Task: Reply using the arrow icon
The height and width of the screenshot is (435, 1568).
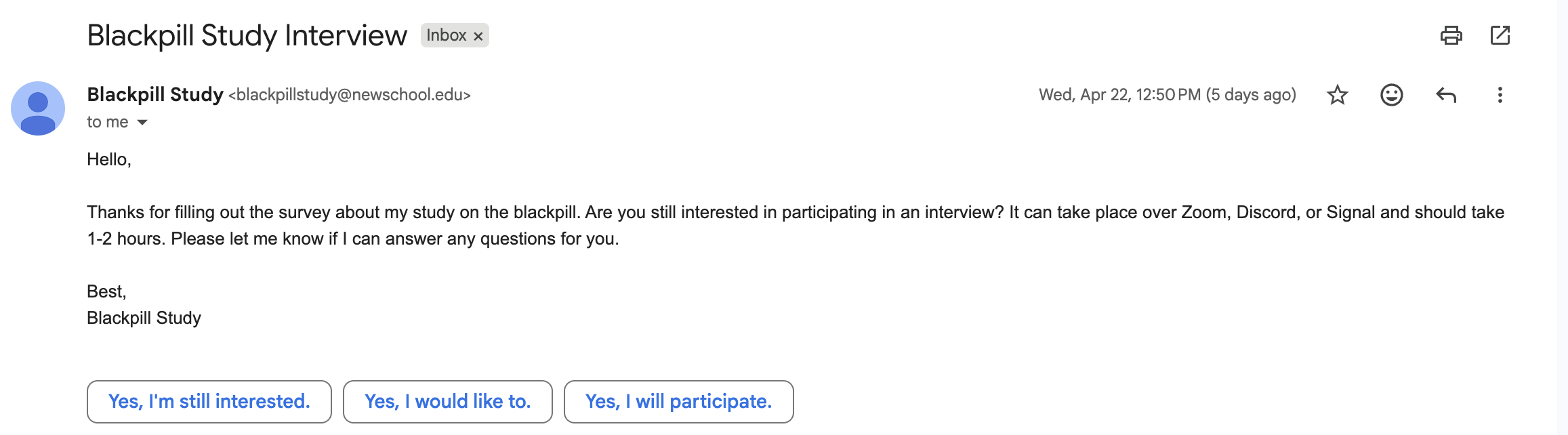Action: coord(1446,95)
